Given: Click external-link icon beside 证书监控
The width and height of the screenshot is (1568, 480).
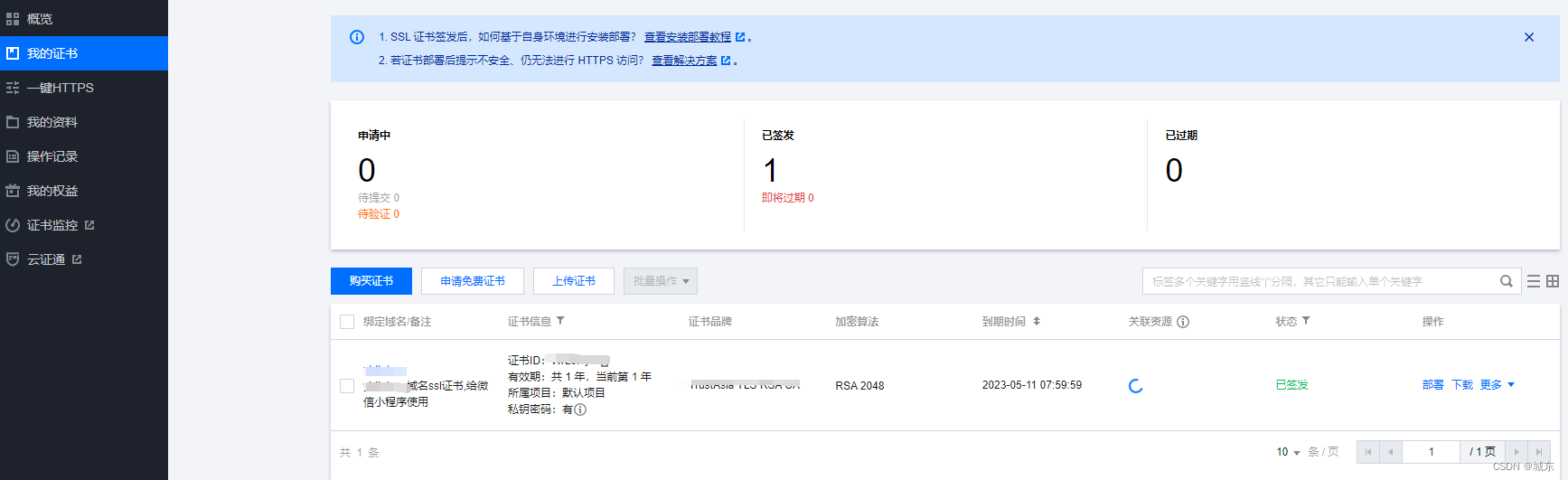Looking at the screenshot, I should 89,225.
